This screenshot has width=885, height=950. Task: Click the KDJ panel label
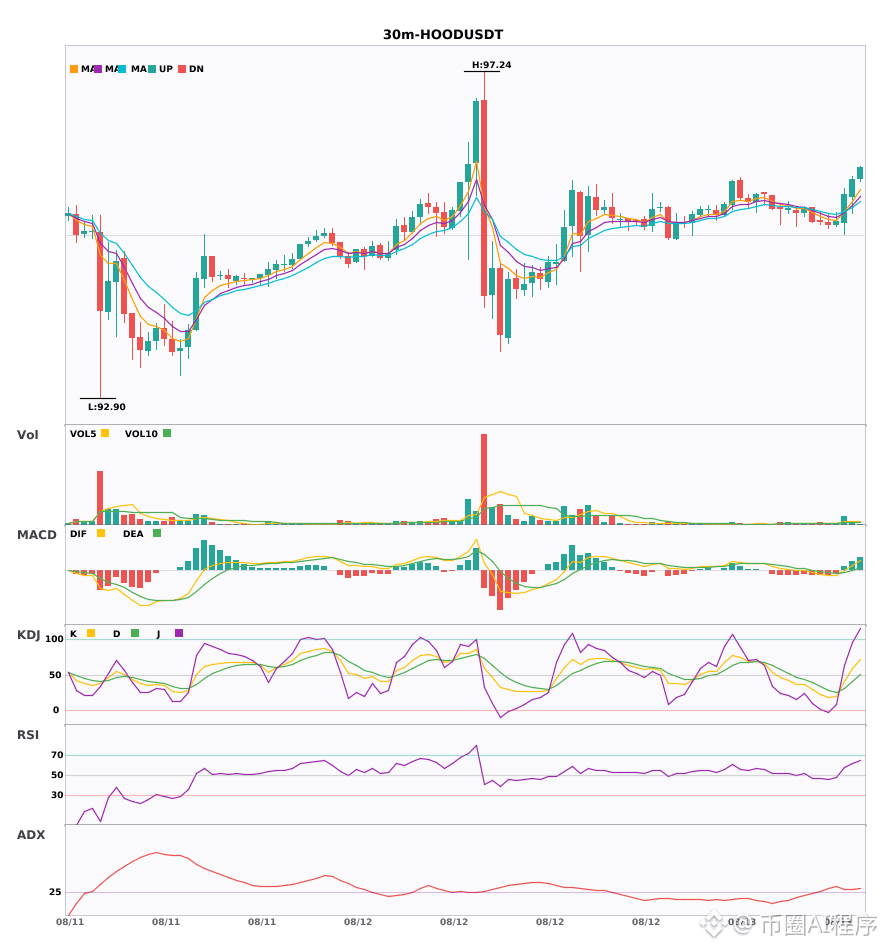coord(28,635)
